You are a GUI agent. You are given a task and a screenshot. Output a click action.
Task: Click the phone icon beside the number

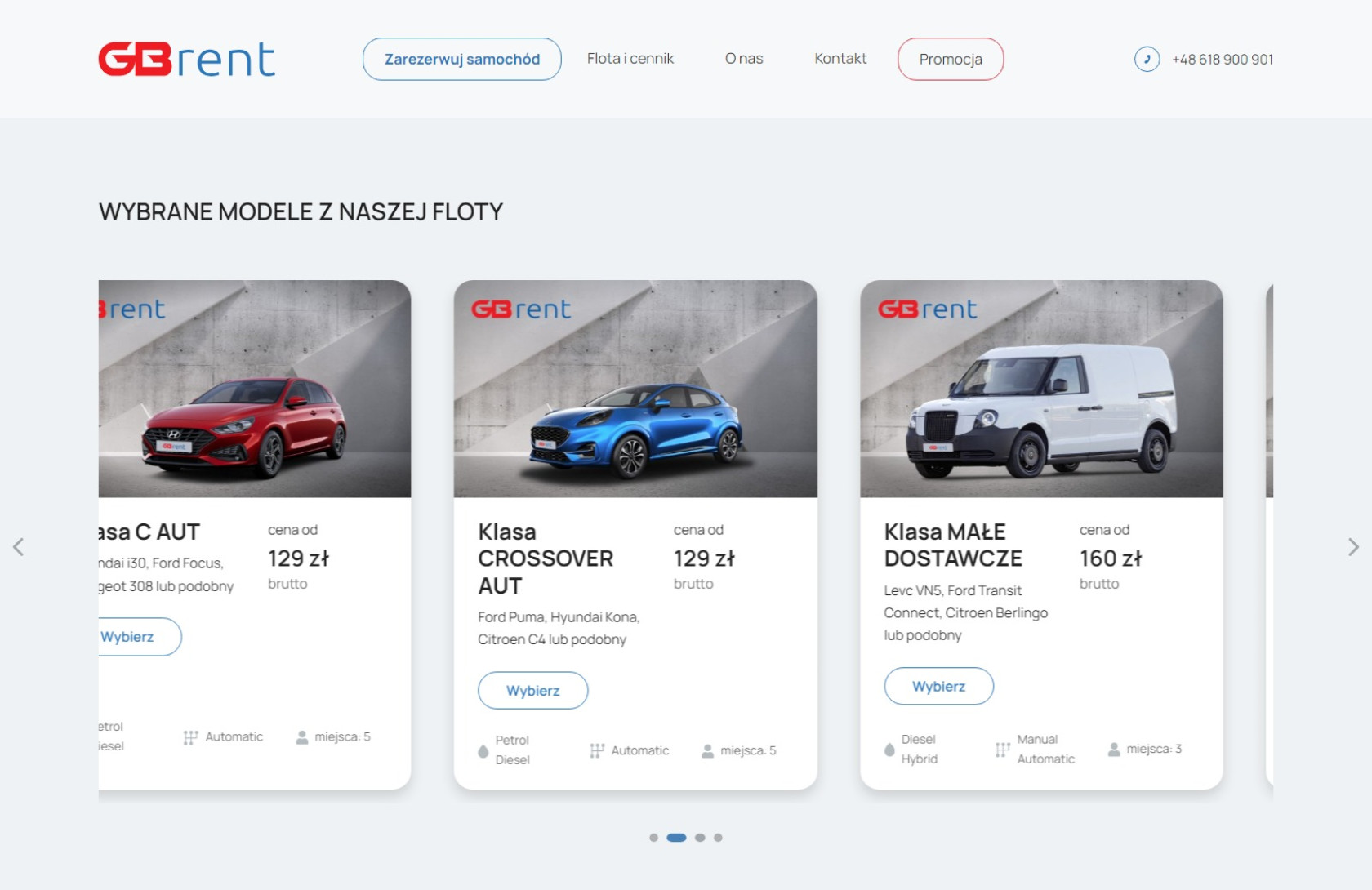point(1147,59)
